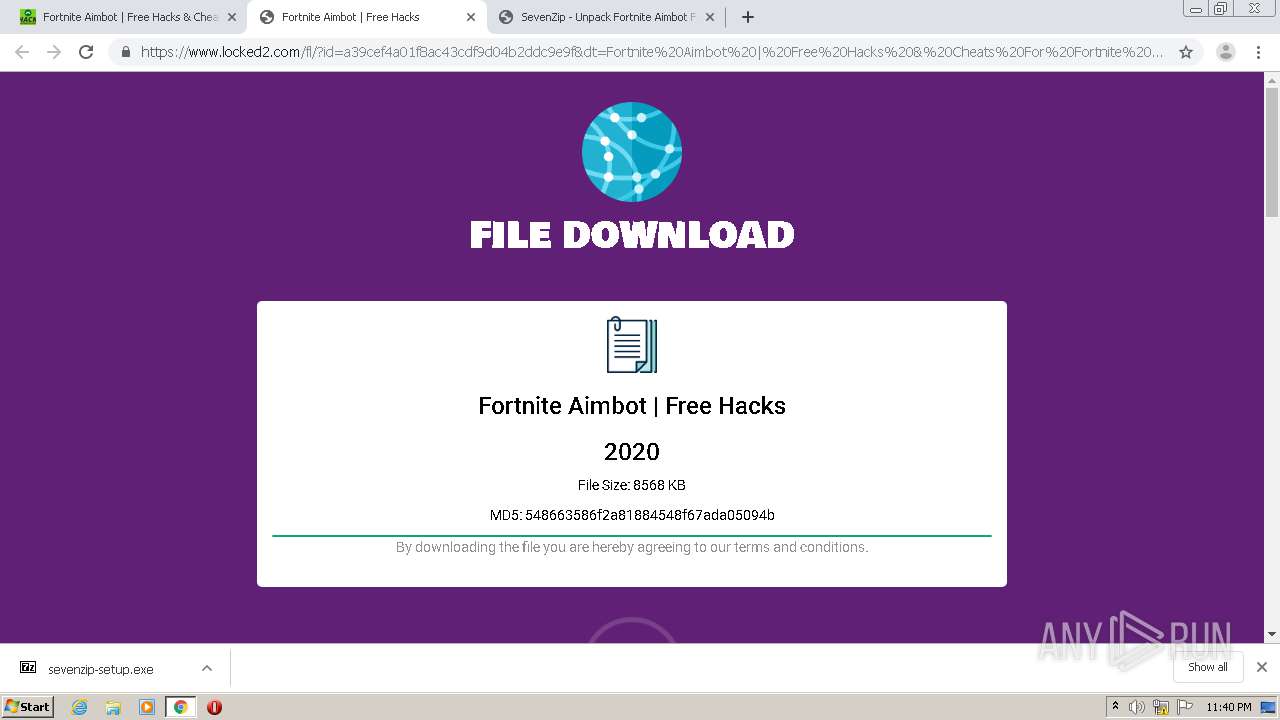Screen dimensions: 1280x720
Task: Close the active Fortnite Aimbot Free Hacks tab
Action: (470, 17)
